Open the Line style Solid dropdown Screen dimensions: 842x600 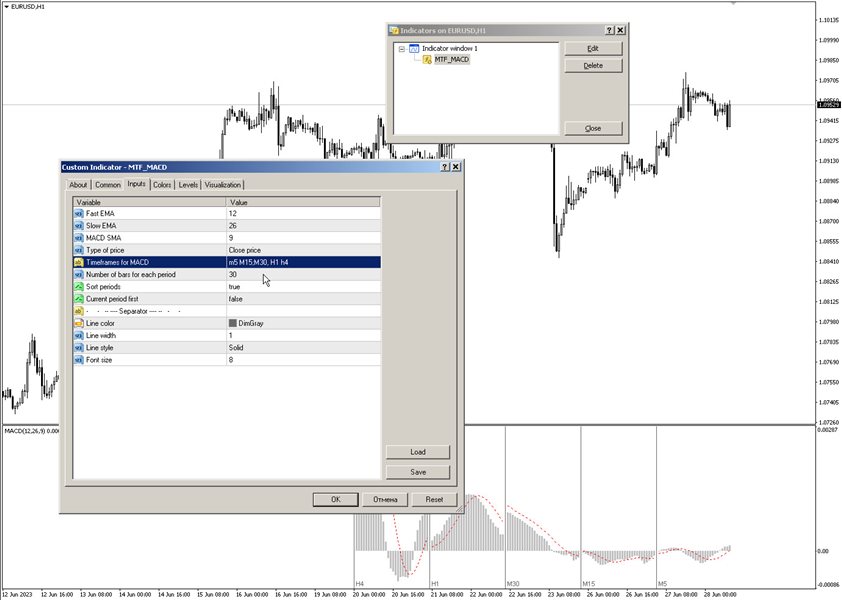pyautogui.click(x=302, y=347)
